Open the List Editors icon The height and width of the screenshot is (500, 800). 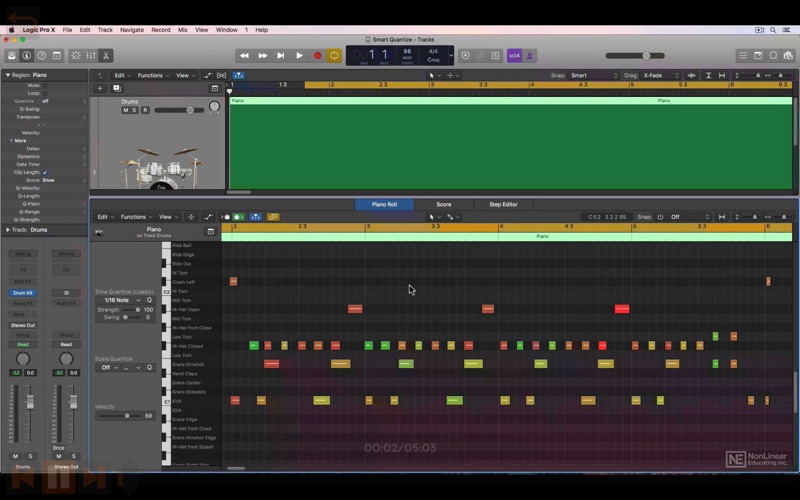[x=743, y=56]
